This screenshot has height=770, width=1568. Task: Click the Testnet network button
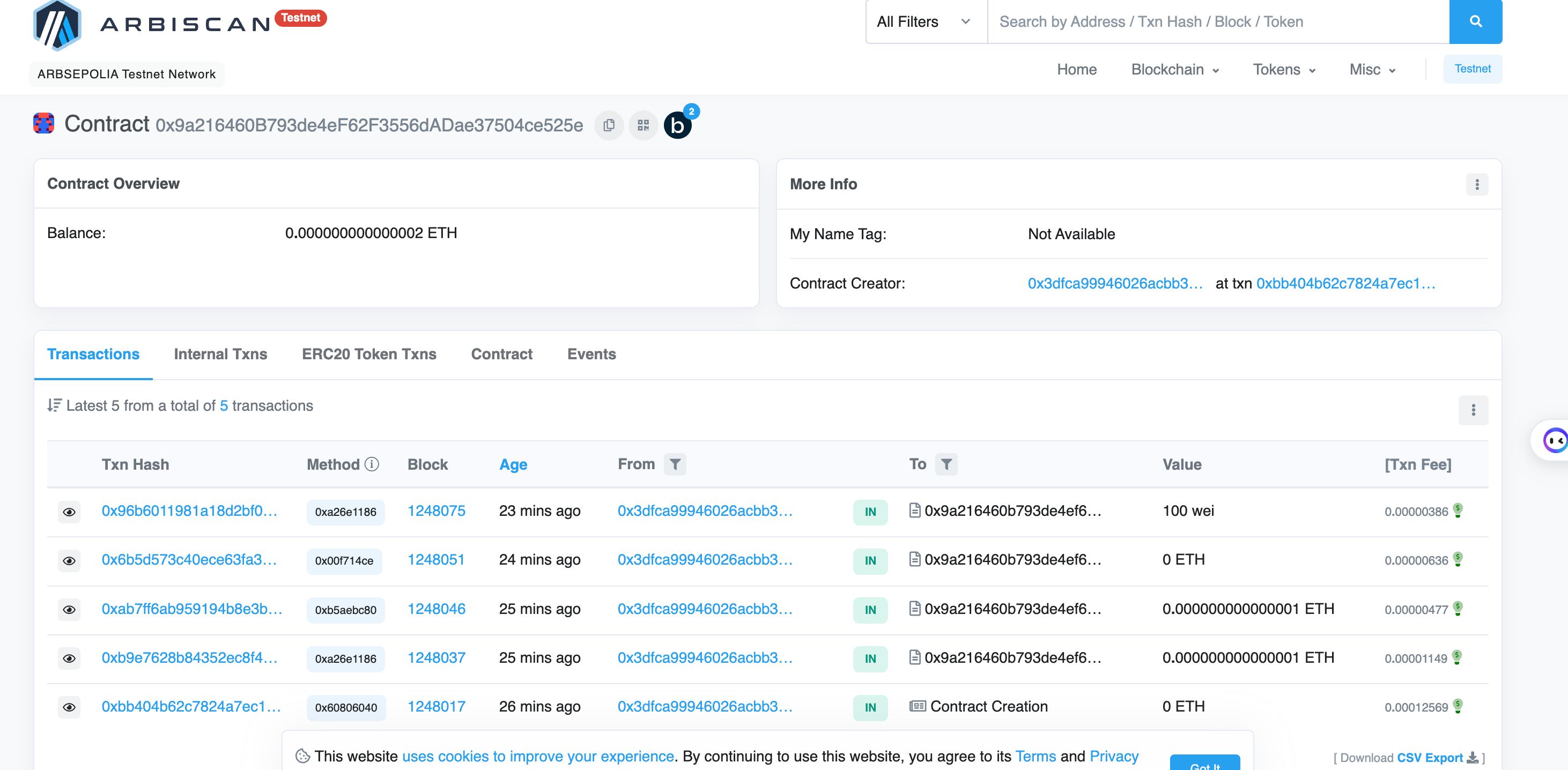pos(1473,69)
